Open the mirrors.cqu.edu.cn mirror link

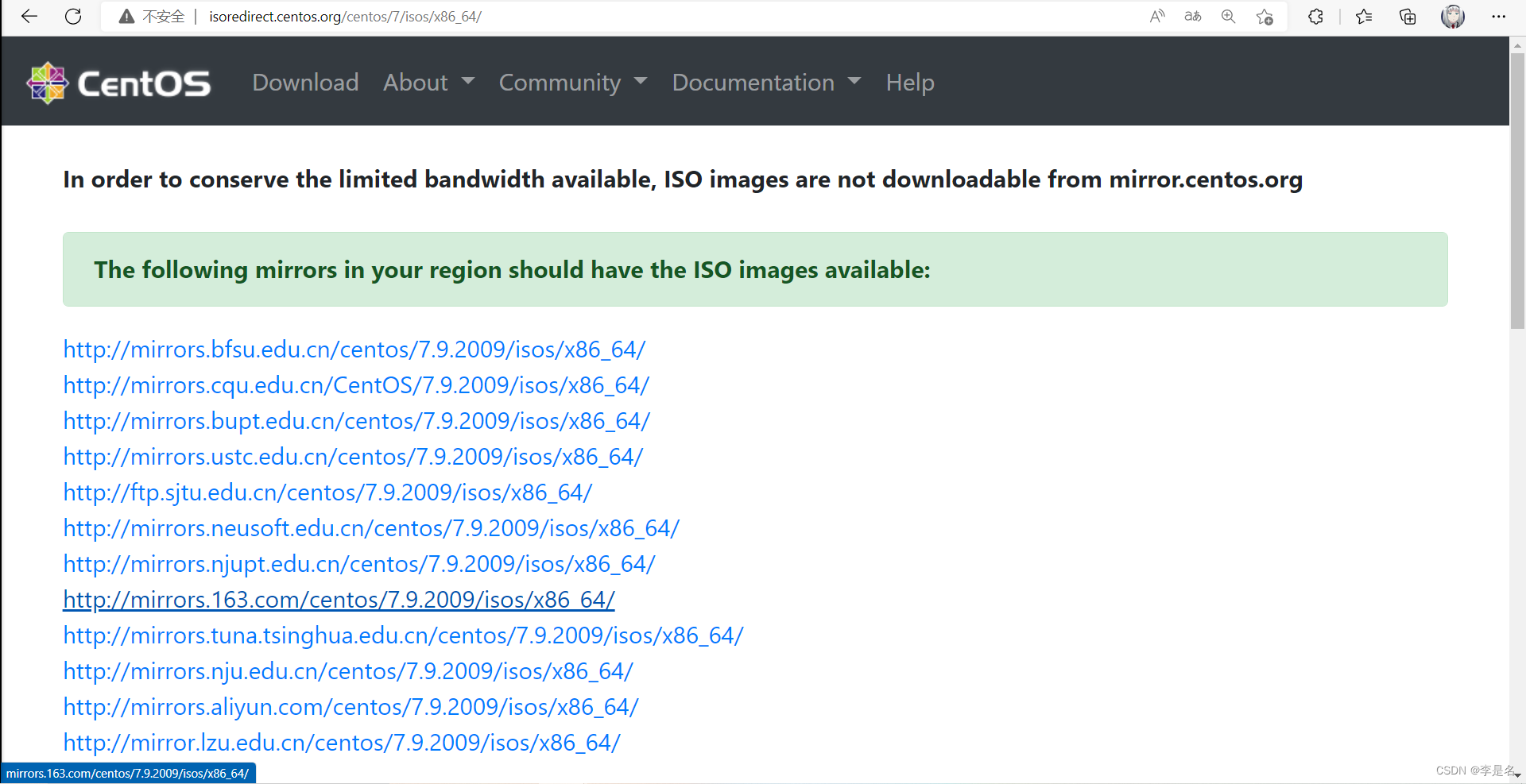tap(356, 385)
